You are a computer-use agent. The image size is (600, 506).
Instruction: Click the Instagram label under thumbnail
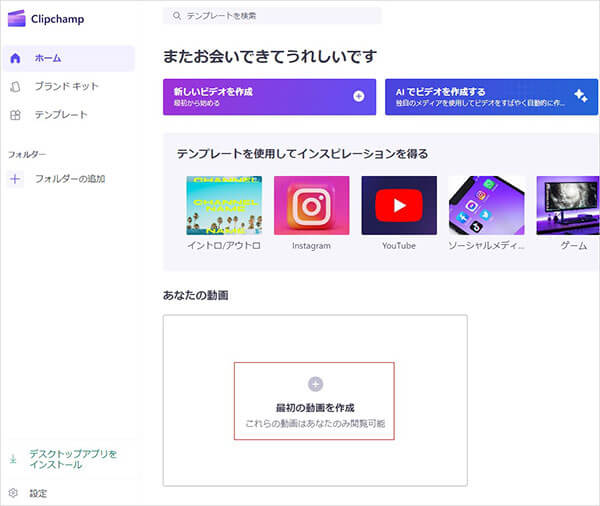click(311, 246)
